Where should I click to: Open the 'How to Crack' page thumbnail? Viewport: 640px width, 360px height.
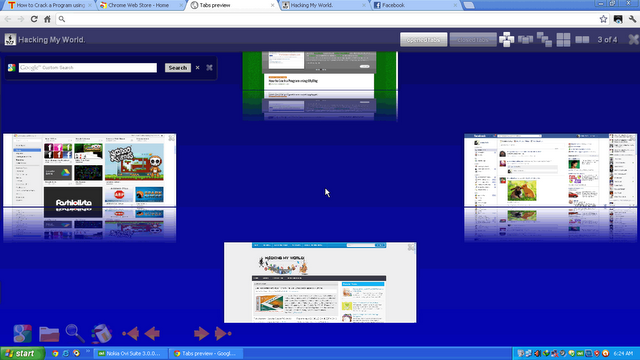pyautogui.click(x=320, y=71)
